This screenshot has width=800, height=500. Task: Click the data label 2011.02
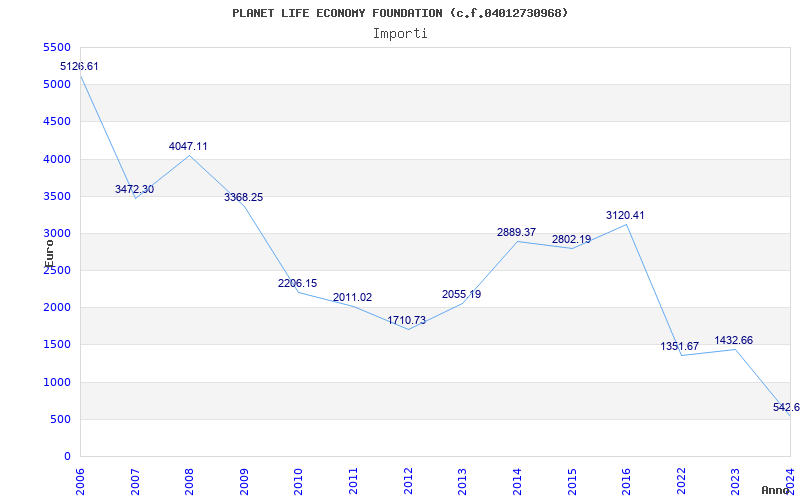[x=353, y=297]
